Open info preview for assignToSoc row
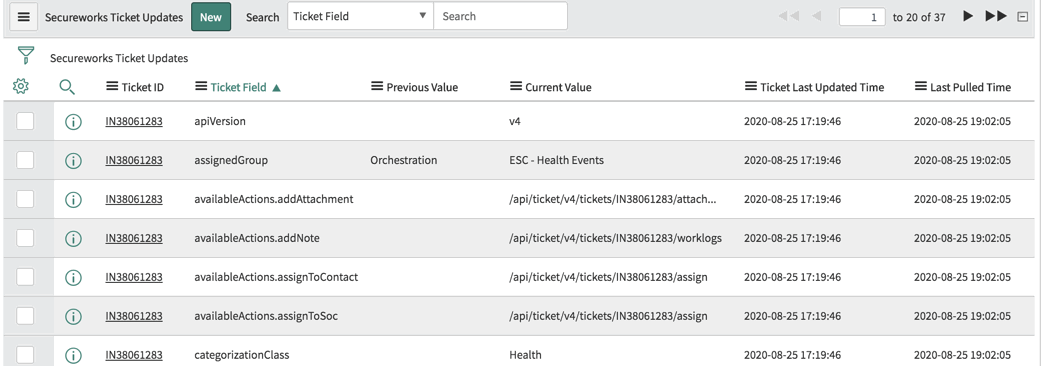 [x=74, y=316]
